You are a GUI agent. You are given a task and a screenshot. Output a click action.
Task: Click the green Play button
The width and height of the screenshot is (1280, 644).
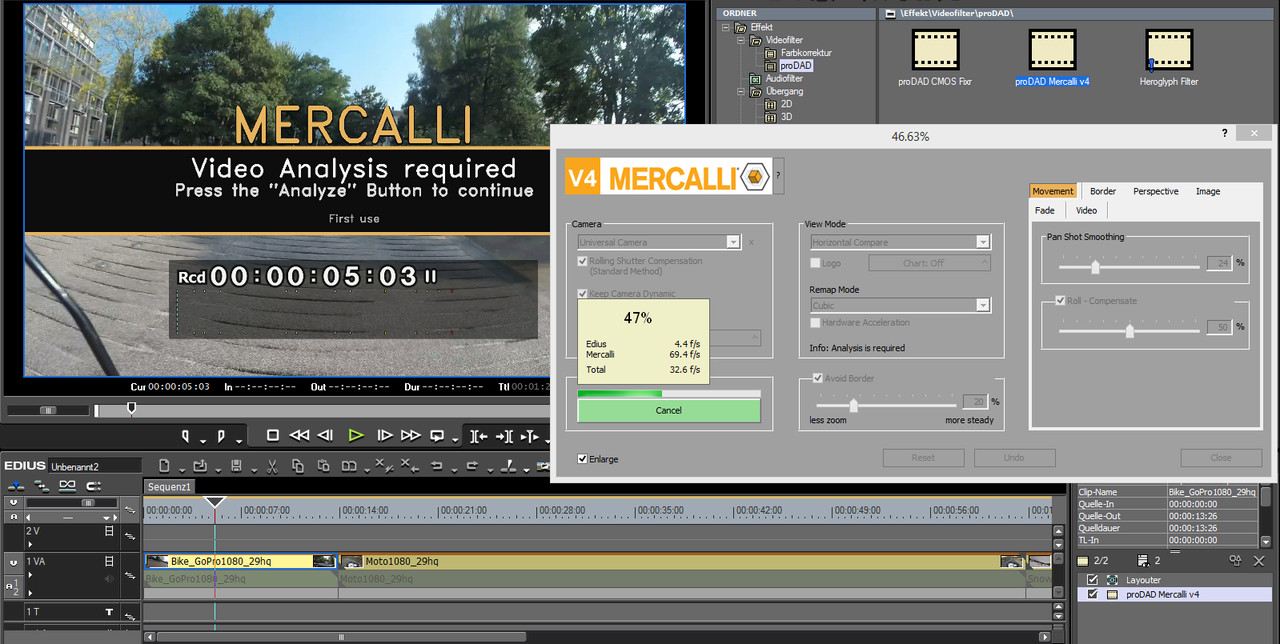tap(355, 436)
